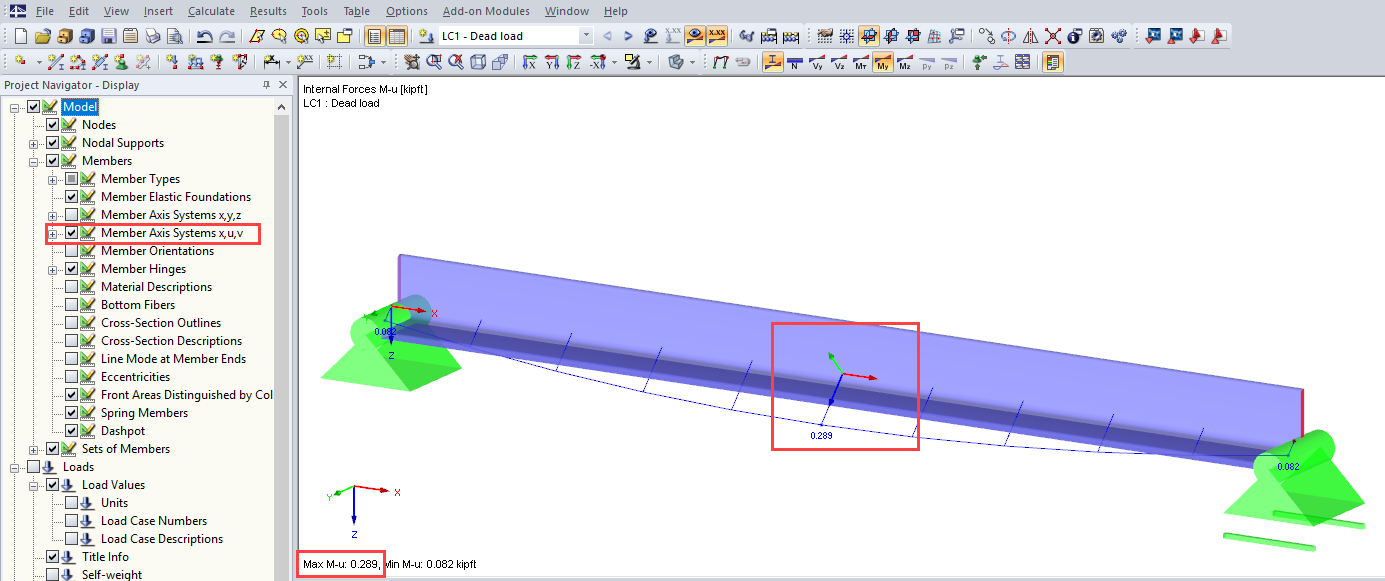Open the File menu
Image resolution: width=1385 pixels, height=581 pixels.
[x=44, y=11]
